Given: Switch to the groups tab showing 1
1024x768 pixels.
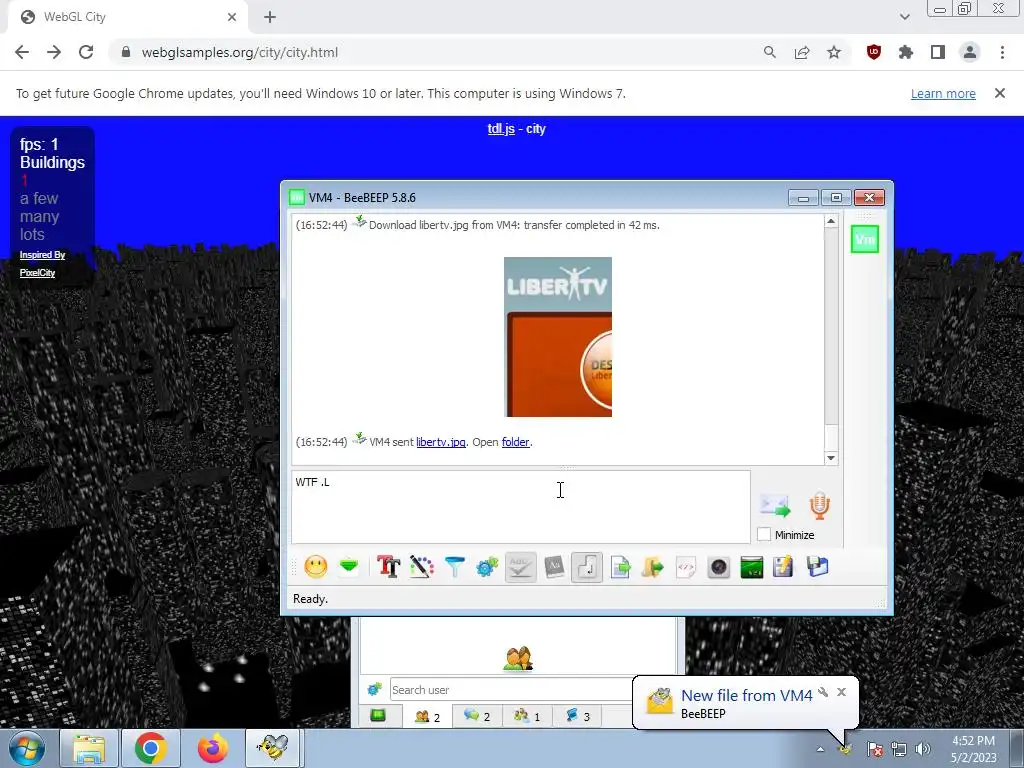Looking at the screenshot, I should pos(527,716).
